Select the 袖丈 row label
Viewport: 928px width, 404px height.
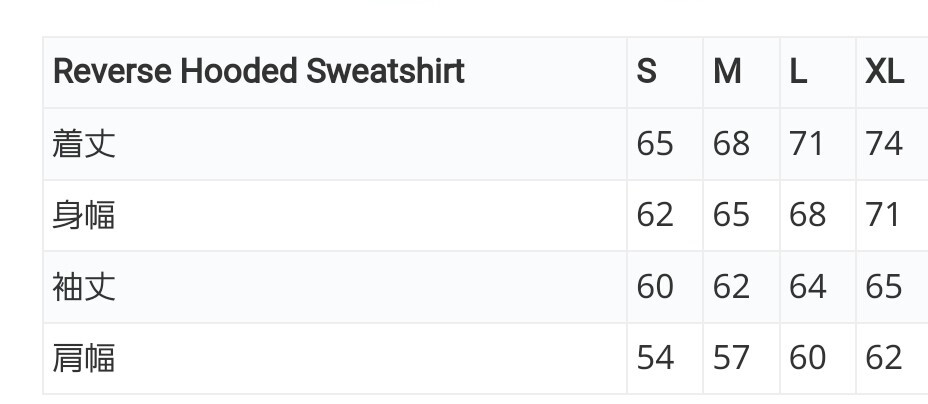[x=84, y=287]
